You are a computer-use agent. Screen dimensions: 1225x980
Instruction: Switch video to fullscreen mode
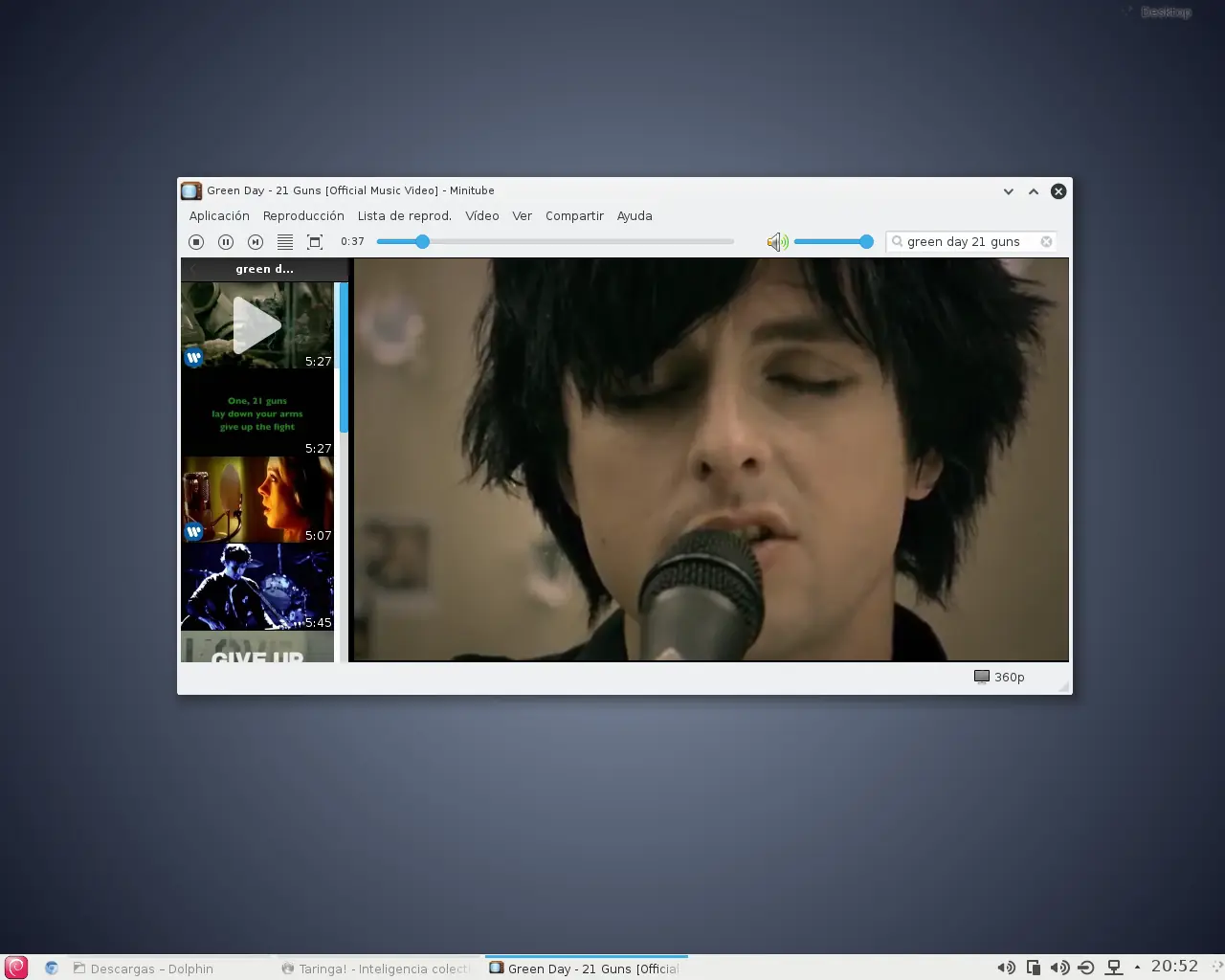(x=315, y=242)
